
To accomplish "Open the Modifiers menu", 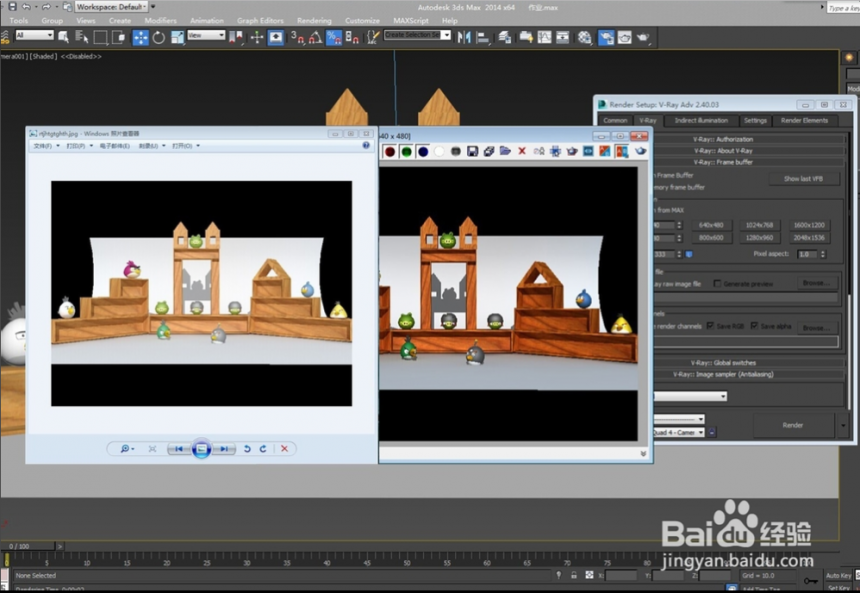I will [x=160, y=21].
